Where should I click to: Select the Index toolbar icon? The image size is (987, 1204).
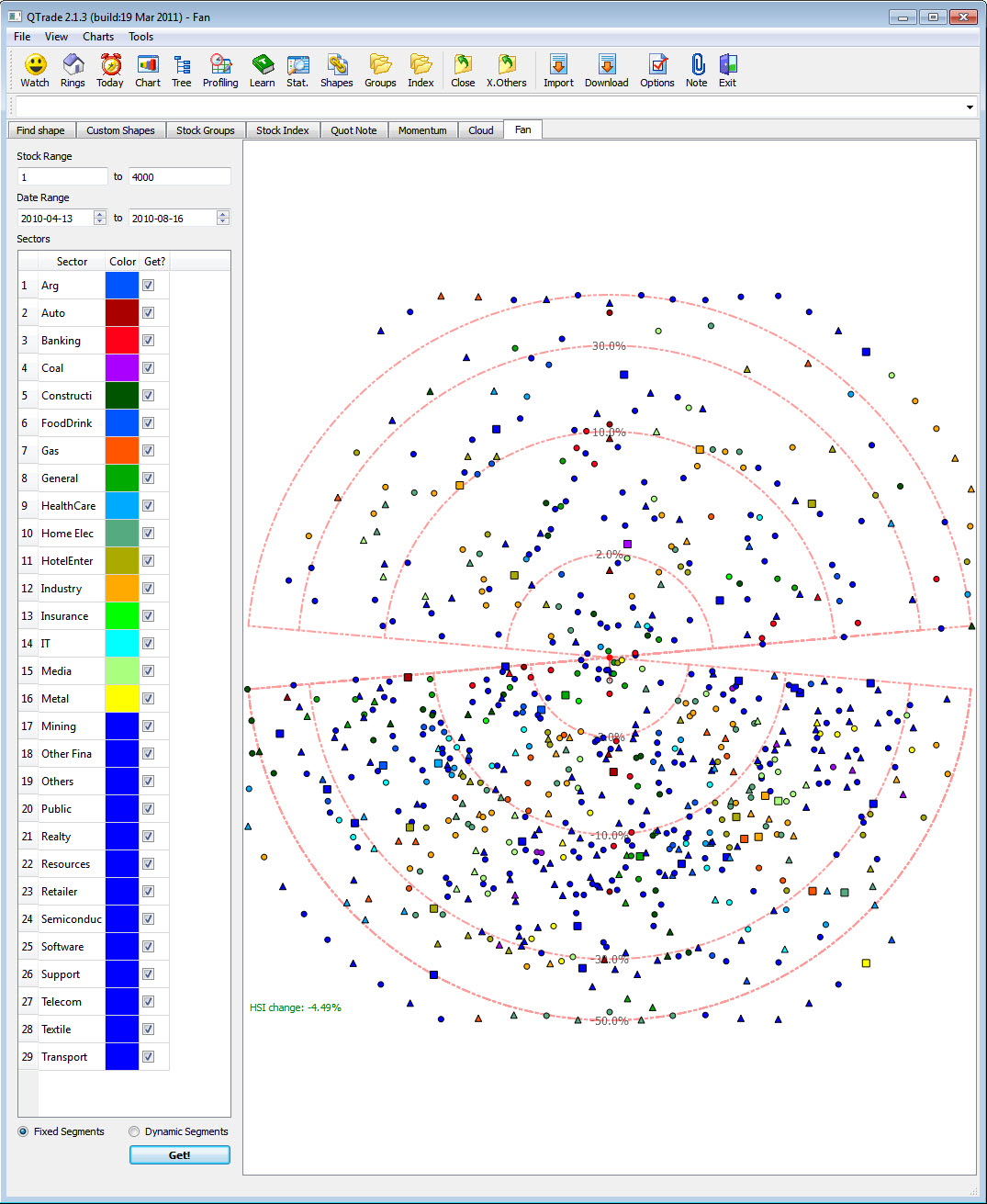click(421, 70)
